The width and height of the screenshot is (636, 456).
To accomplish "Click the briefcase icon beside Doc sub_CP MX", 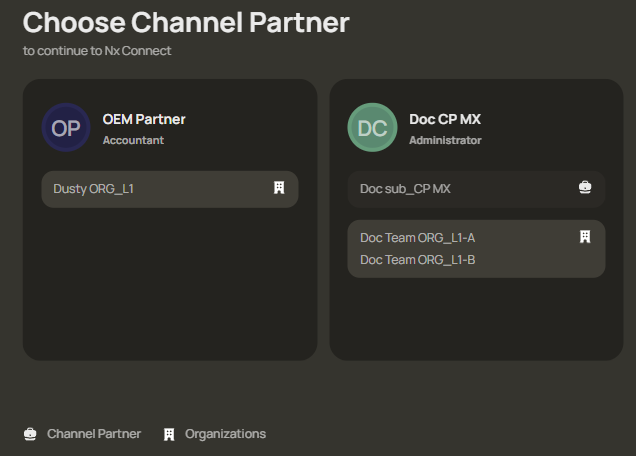I will click(585, 187).
